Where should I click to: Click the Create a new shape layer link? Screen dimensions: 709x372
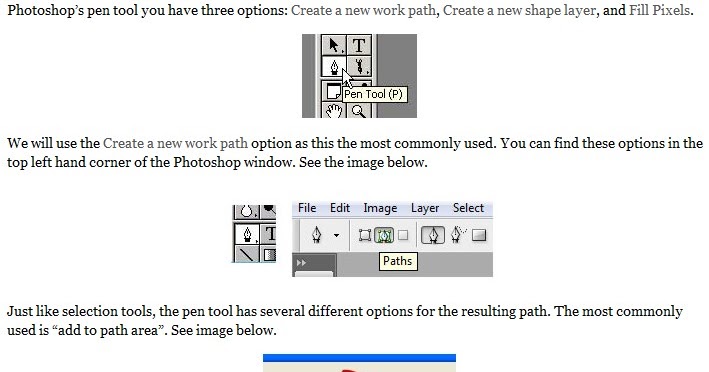520,10
